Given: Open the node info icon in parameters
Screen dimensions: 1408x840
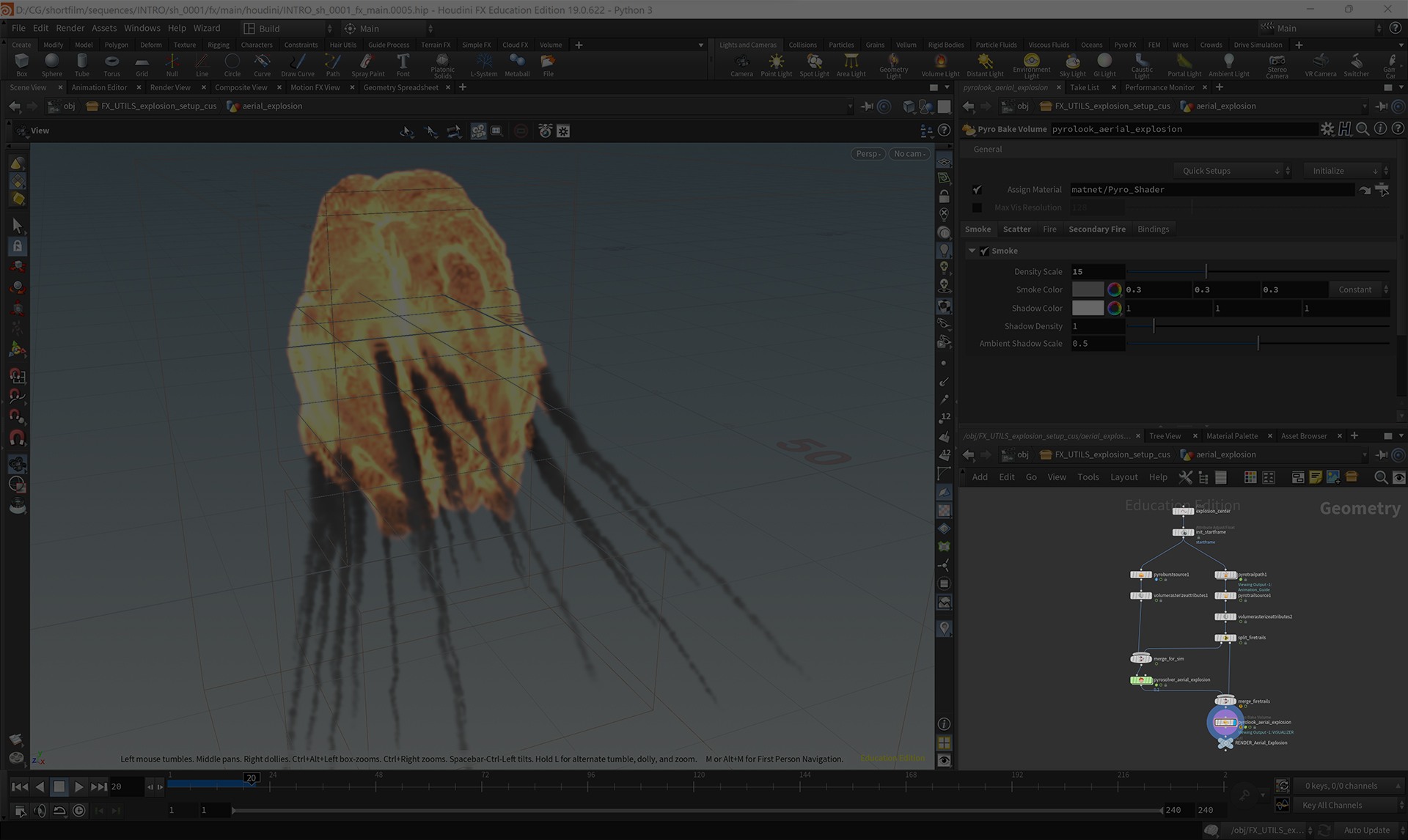Looking at the screenshot, I should pyautogui.click(x=1380, y=129).
